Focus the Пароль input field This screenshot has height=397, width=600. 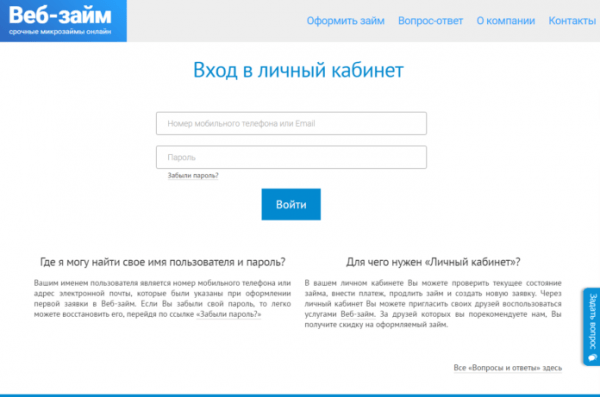pyautogui.click(x=291, y=157)
